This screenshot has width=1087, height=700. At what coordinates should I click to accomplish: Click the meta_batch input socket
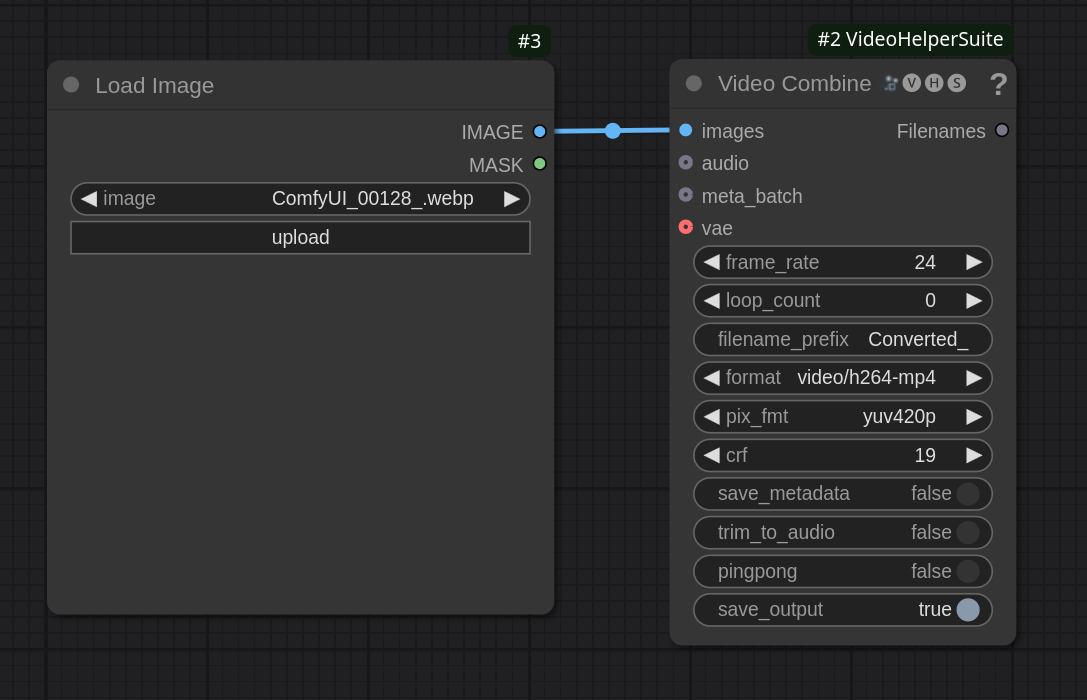click(686, 195)
